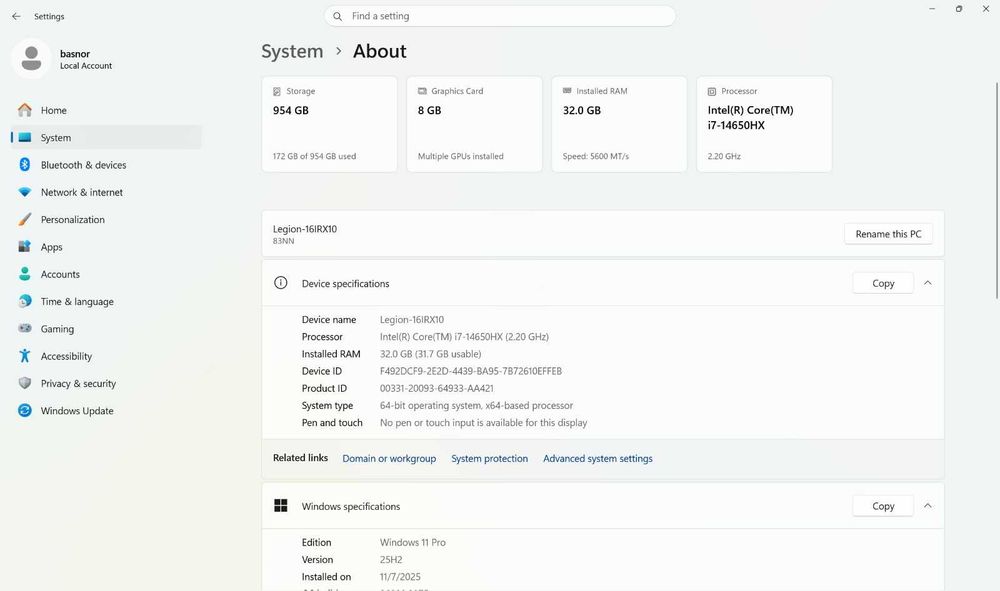1000x591 pixels.
Task: Click the Gaming controller icon
Action: 25,328
